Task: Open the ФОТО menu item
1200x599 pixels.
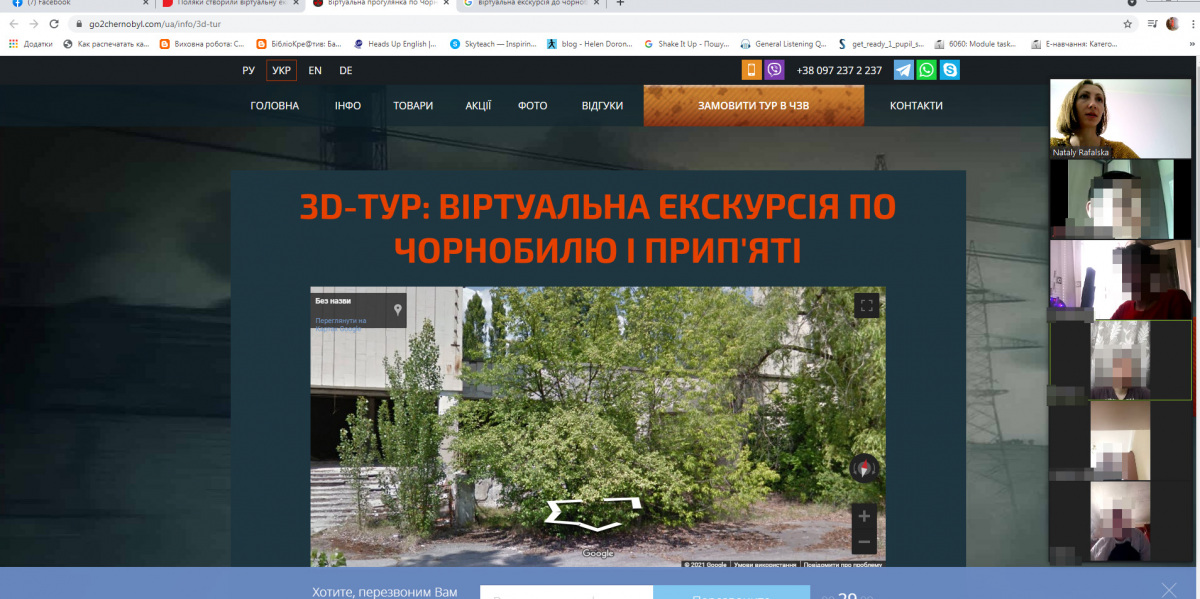Action: pyautogui.click(x=533, y=106)
